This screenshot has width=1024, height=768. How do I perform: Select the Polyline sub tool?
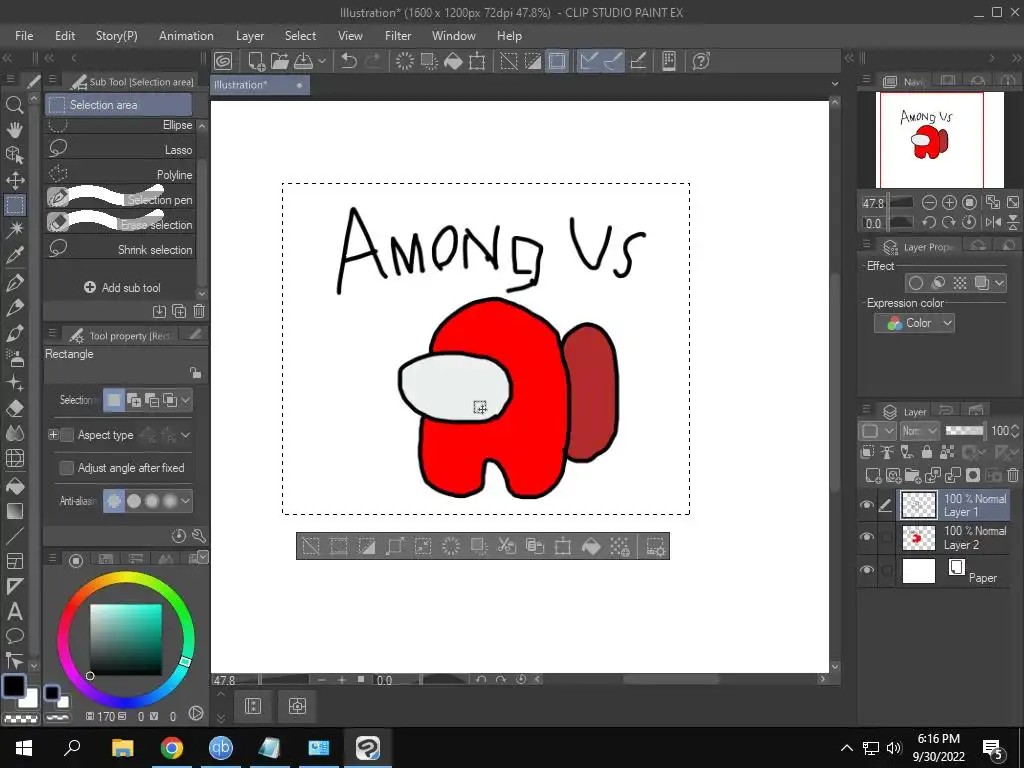click(120, 174)
